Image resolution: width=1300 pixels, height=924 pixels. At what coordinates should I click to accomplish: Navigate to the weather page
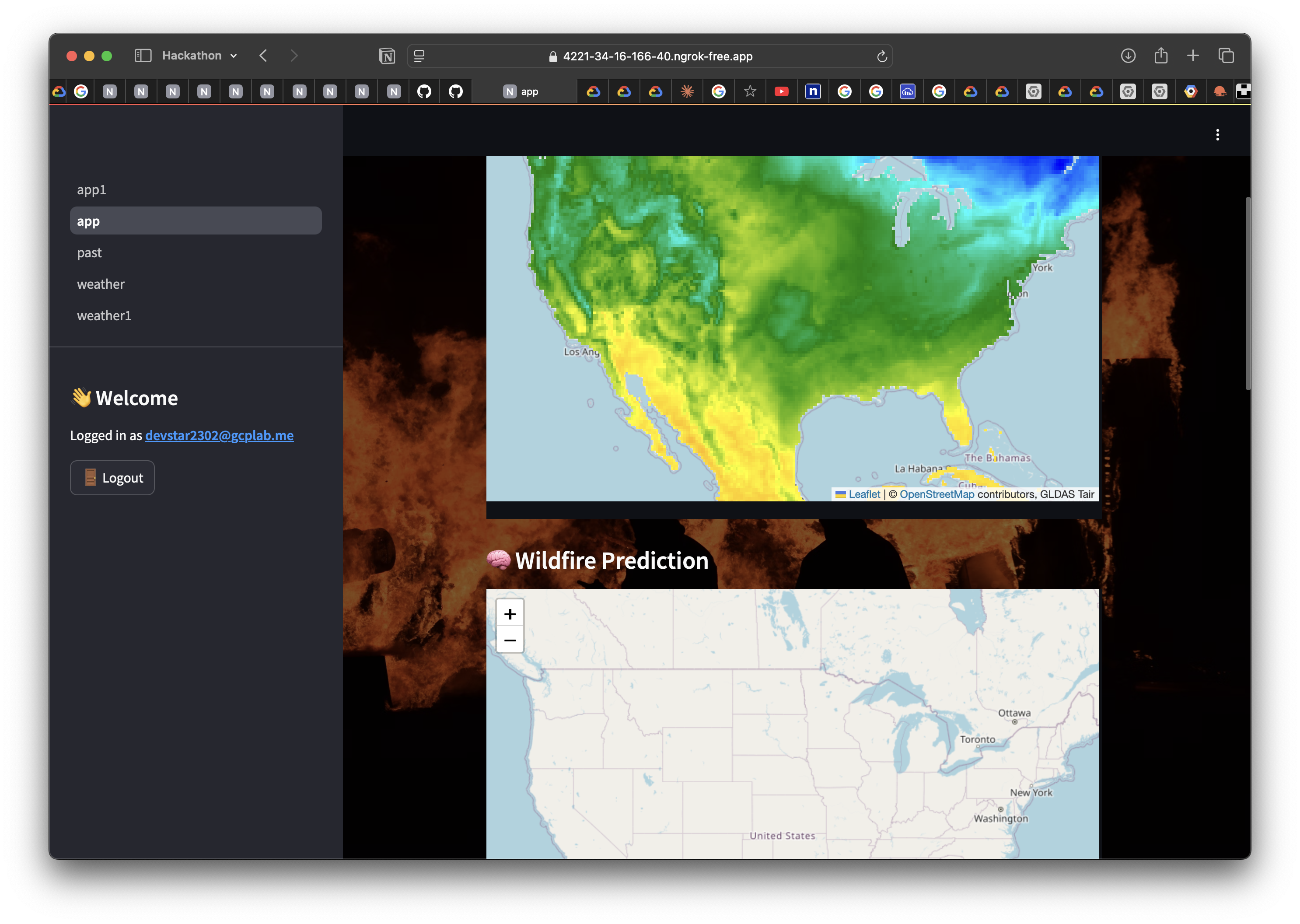pos(101,284)
